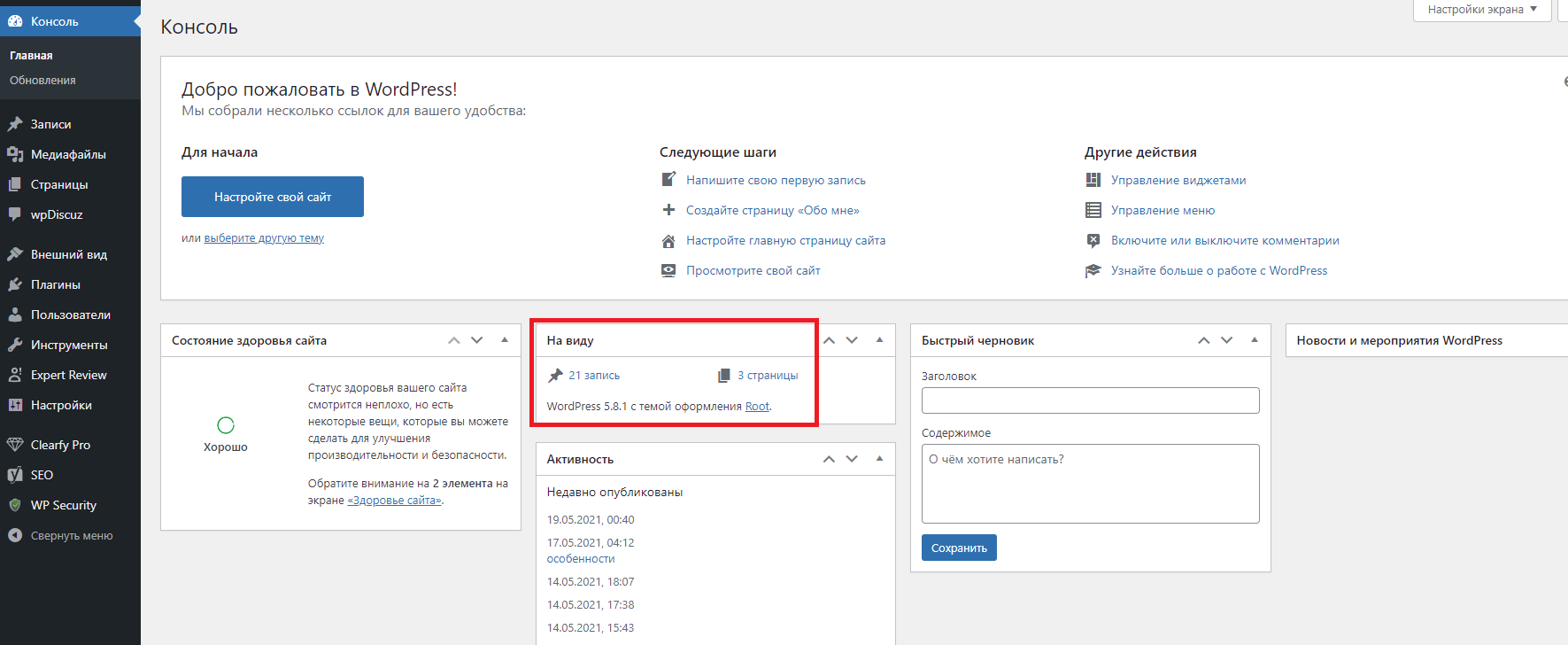This screenshot has height=645, width=1568.
Task: Click the Пользователи user icon
Action: (x=15, y=315)
